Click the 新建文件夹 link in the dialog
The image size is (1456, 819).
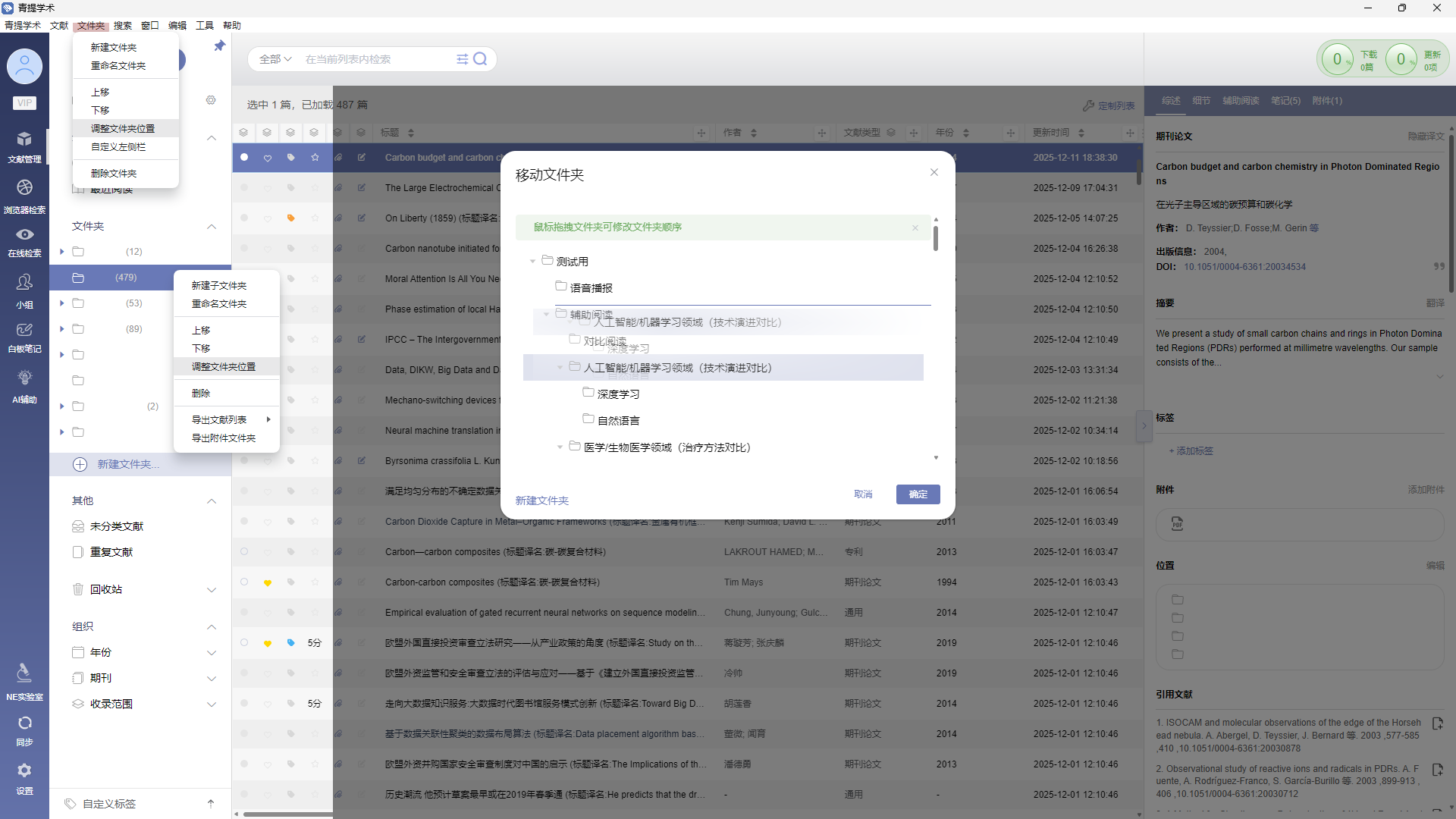click(541, 500)
